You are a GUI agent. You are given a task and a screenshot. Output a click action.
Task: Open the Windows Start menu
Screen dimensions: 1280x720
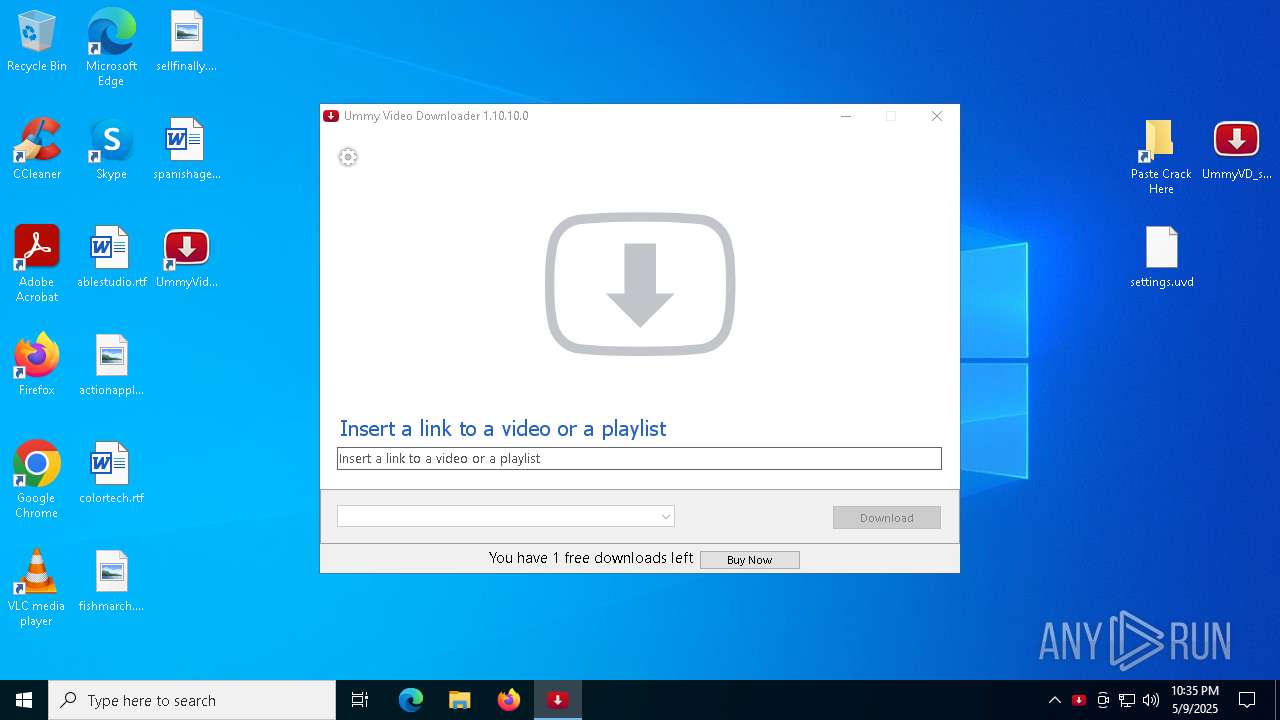tap(24, 700)
